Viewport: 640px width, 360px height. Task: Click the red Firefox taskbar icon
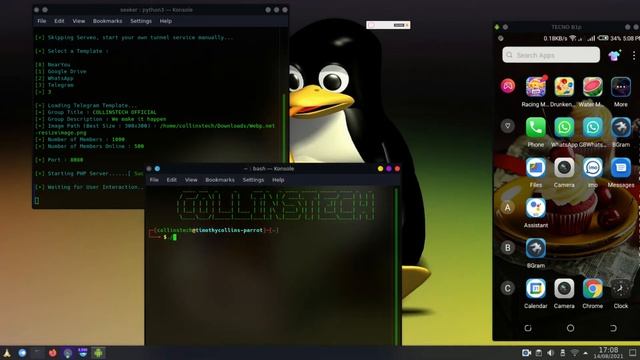point(53,353)
